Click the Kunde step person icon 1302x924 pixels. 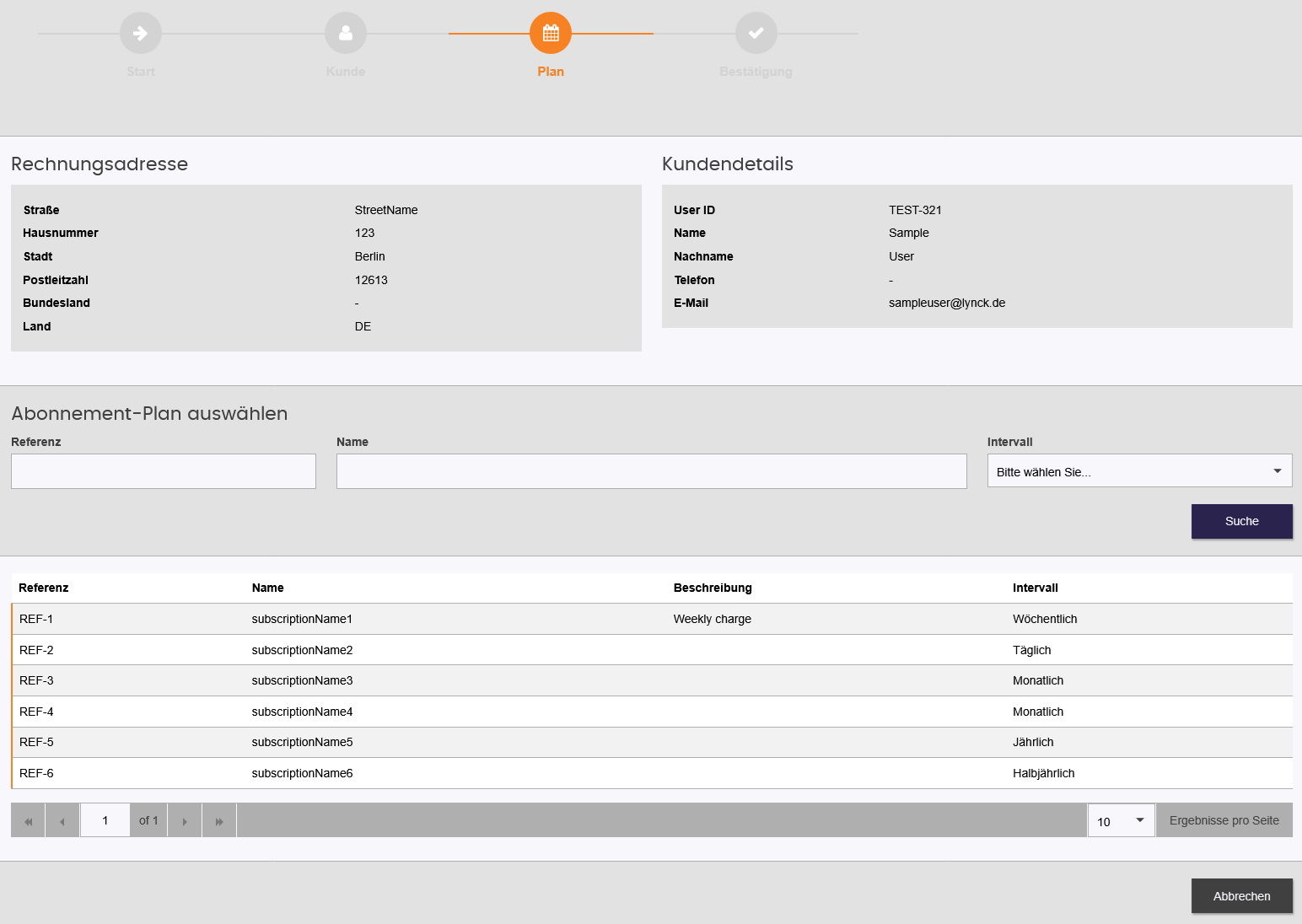[x=346, y=34]
